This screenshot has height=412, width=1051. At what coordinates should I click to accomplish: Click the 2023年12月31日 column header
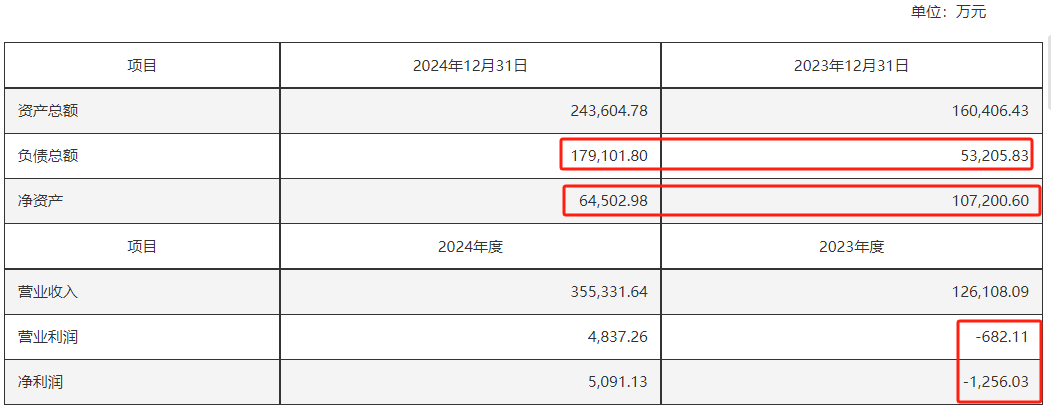click(x=851, y=66)
